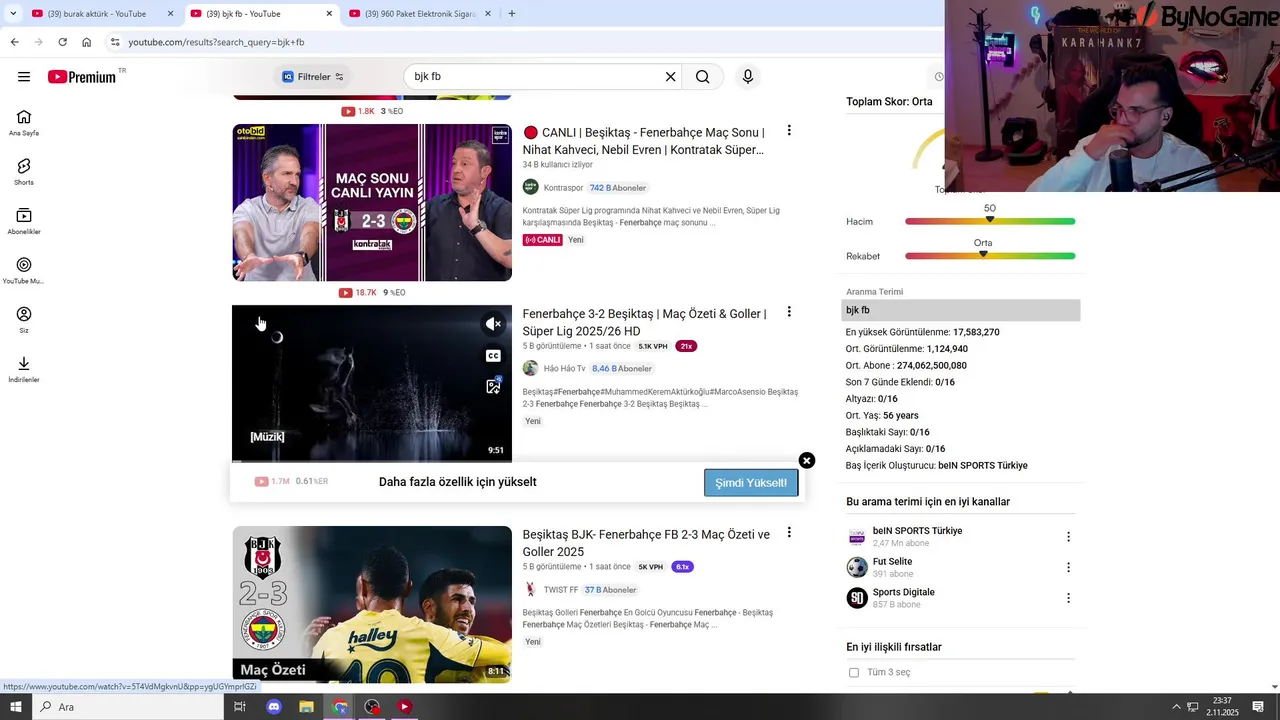
Task: Clear the search box with X
Action: pos(670,77)
